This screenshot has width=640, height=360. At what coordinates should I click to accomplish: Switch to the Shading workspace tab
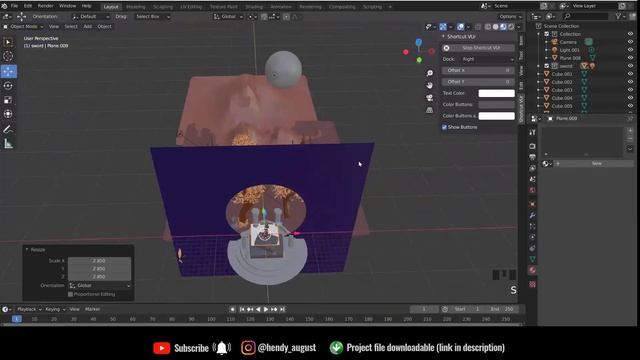254,7
